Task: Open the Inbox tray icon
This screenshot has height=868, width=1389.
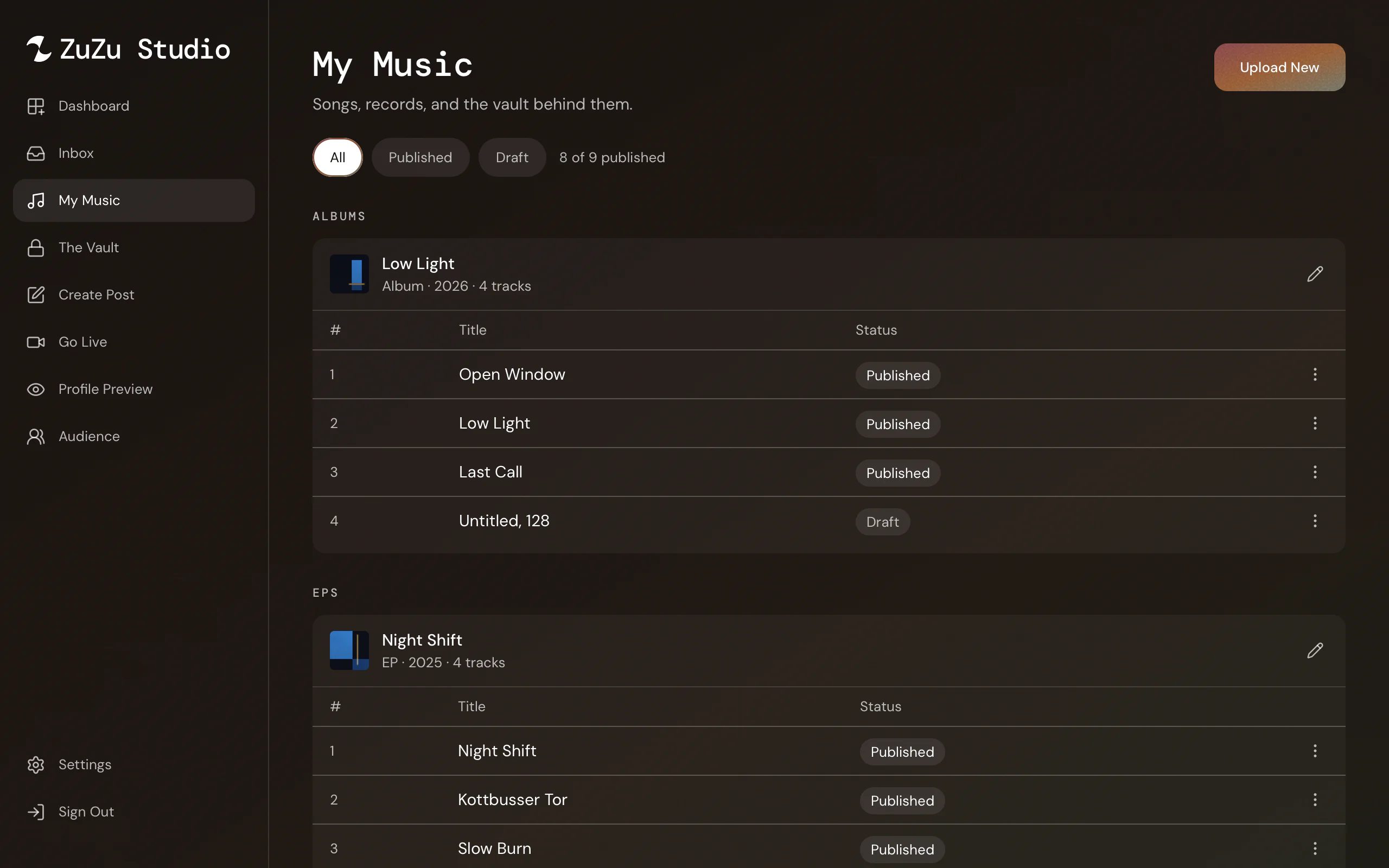Action: click(x=36, y=154)
